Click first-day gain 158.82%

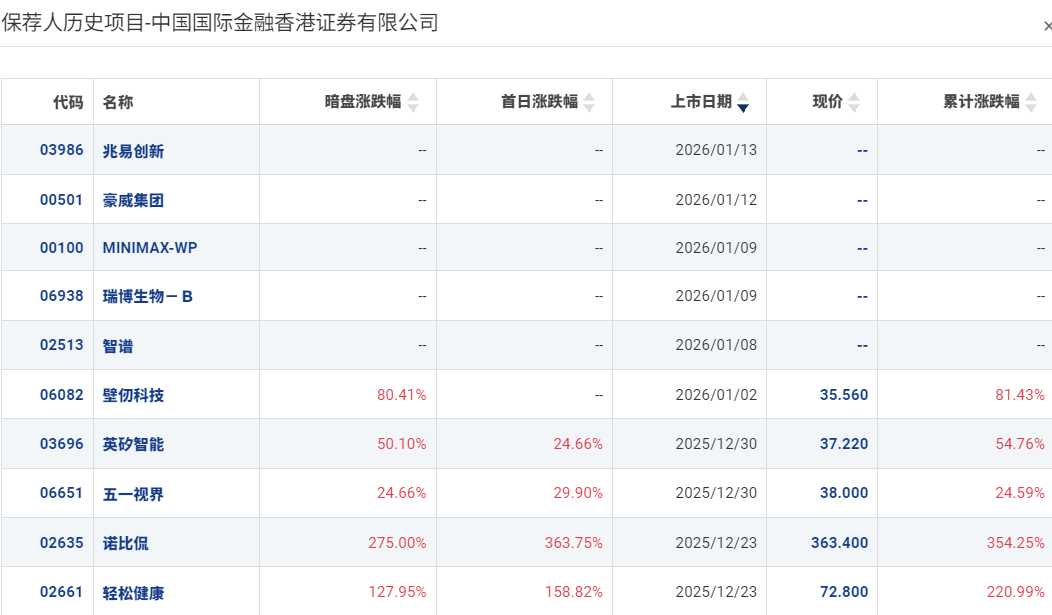pos(574,592)
